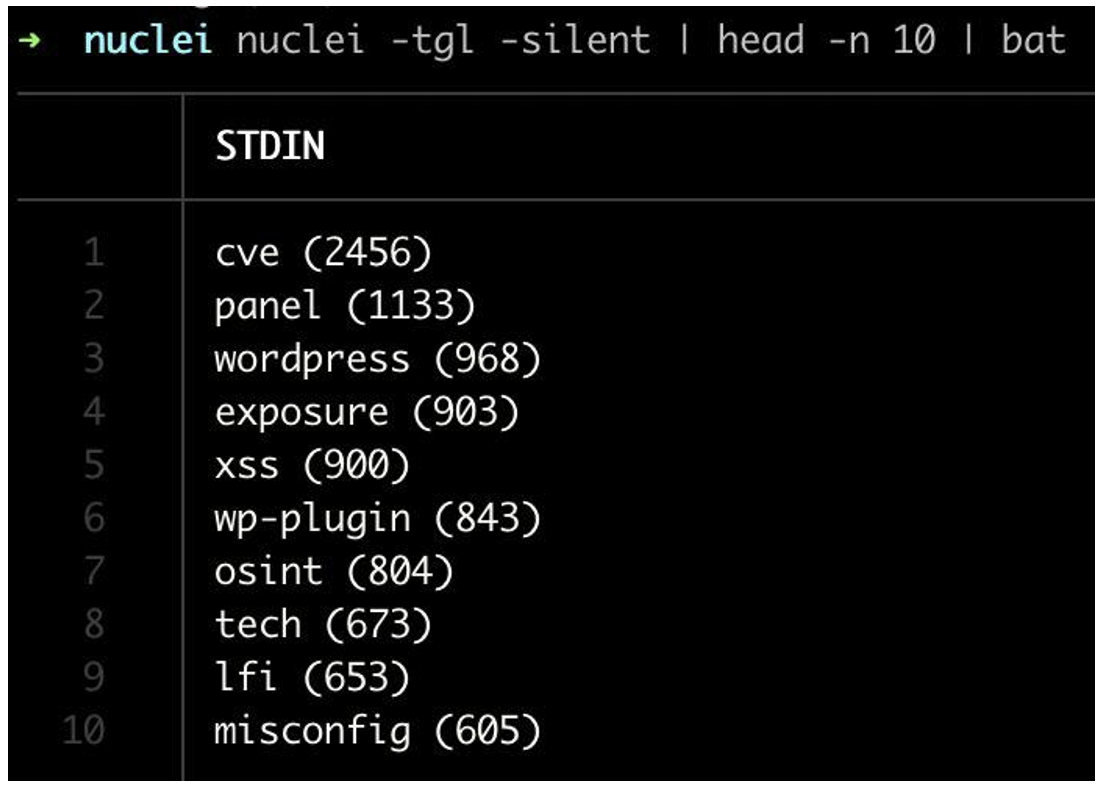Image resolution: width=1103 pixels, height=787 pixels.
Task: Click the head command in the pipeline
Action: [x=761, y=41]
